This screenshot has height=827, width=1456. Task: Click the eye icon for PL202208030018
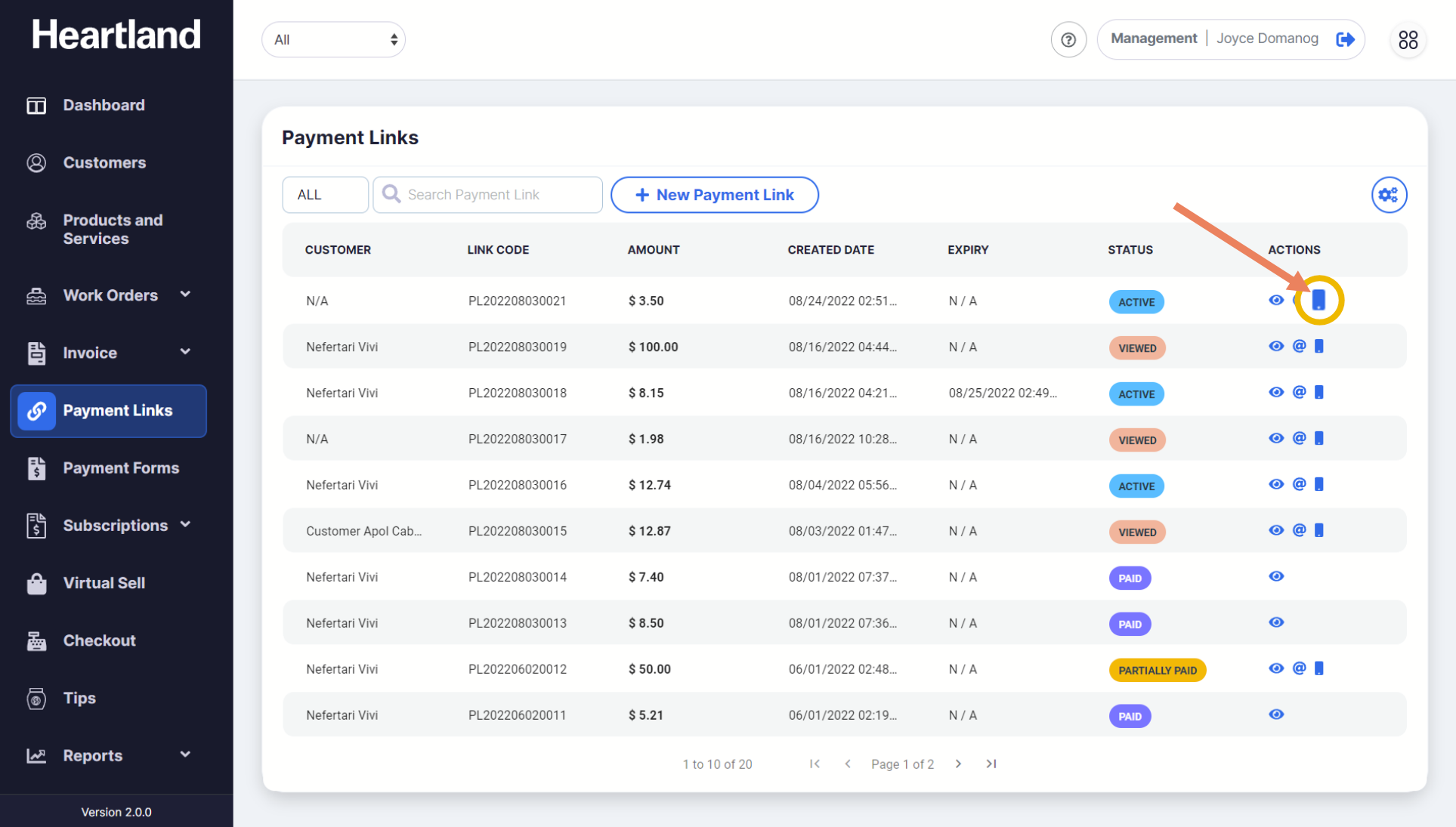click(1276, 393)
